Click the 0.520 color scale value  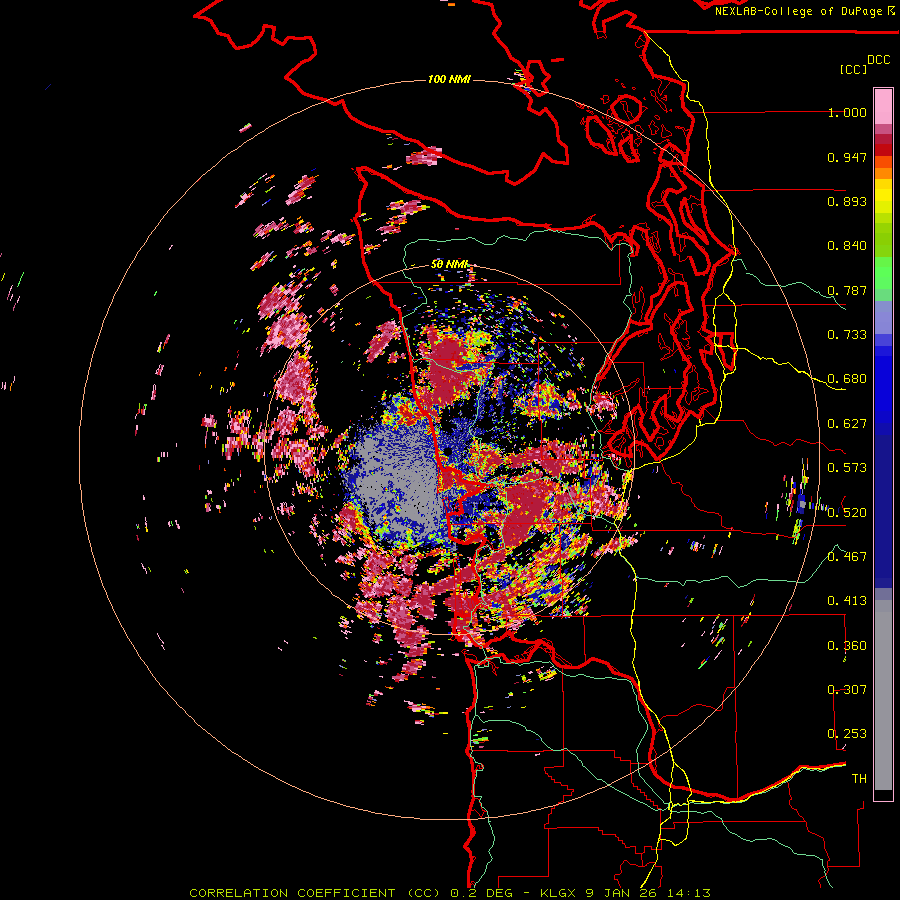tap(847, 512)
